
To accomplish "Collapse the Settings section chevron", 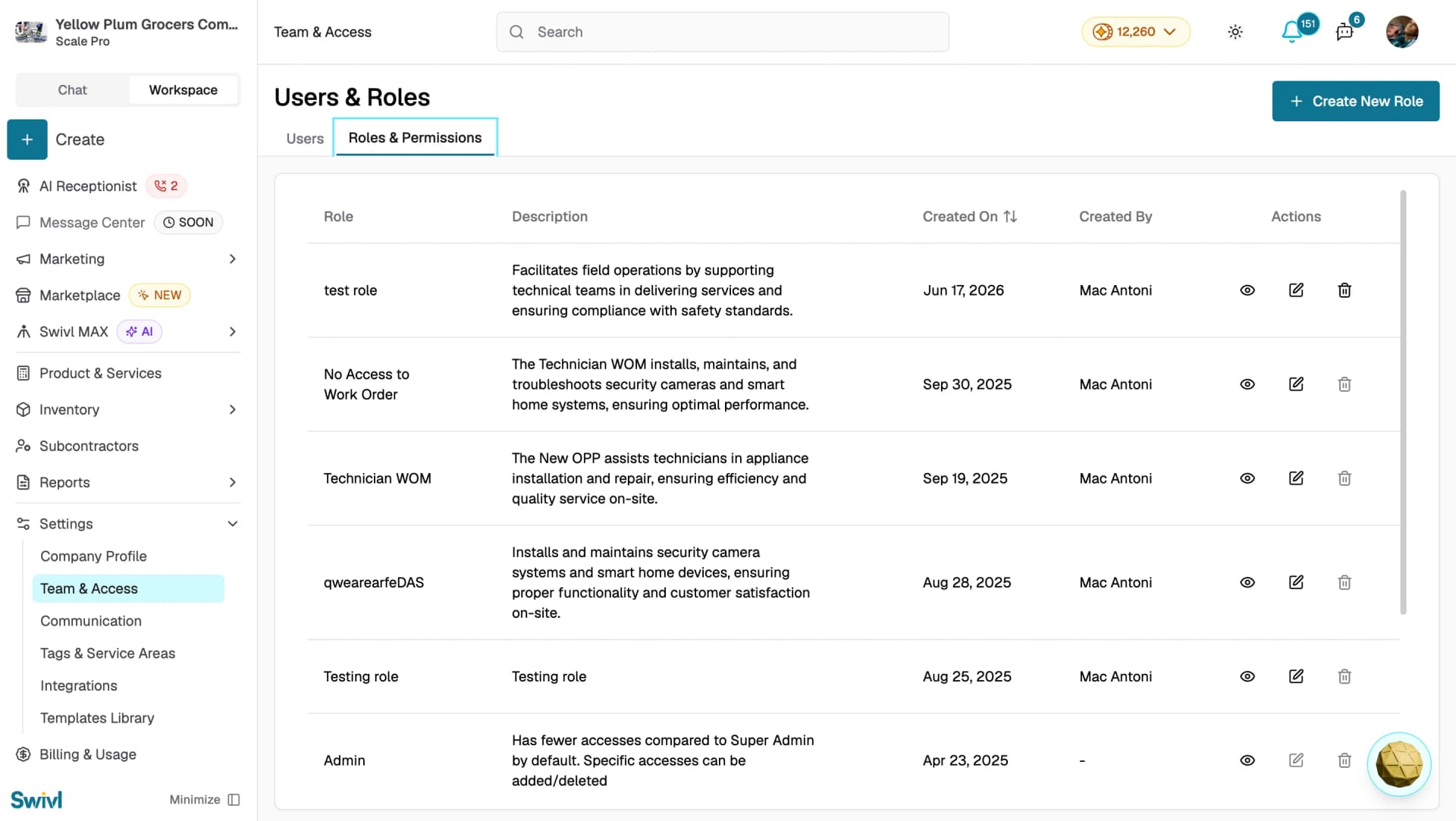I will coord(233,524).
